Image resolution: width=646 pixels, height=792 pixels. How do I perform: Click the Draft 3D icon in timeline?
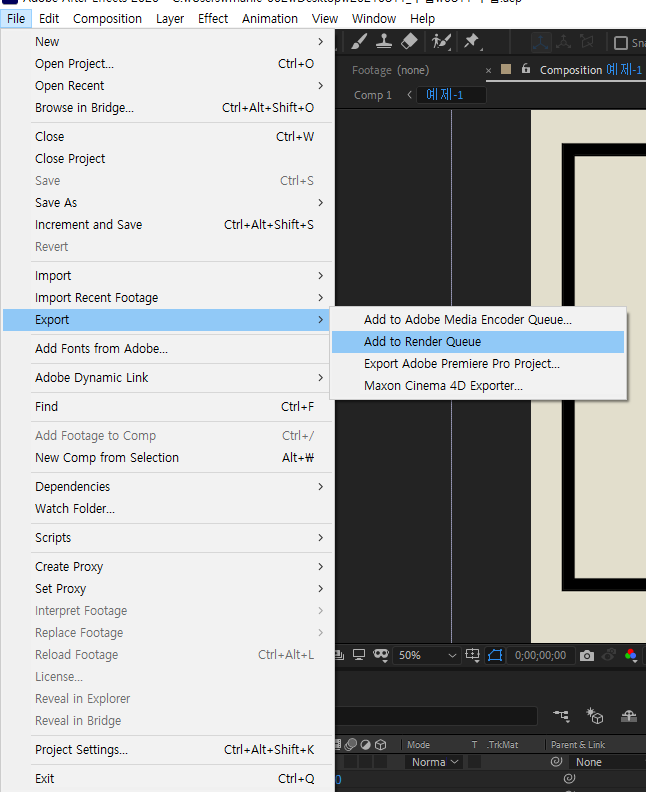(x=595, y=716)
